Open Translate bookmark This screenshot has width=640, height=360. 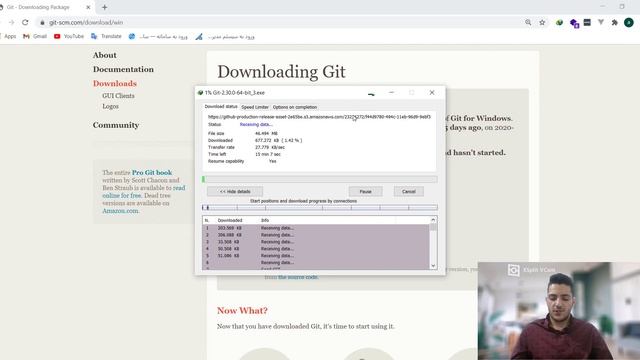(106, 36)
